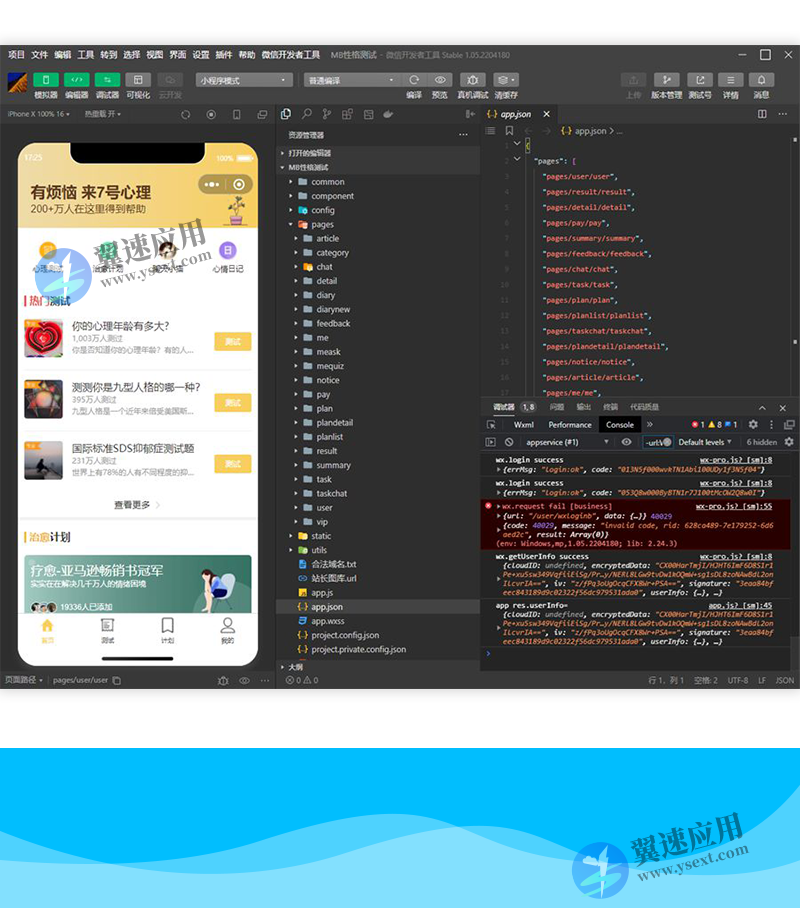Click the 清缓存 clear cache icon
800x908 pixels.
(504, 79)
